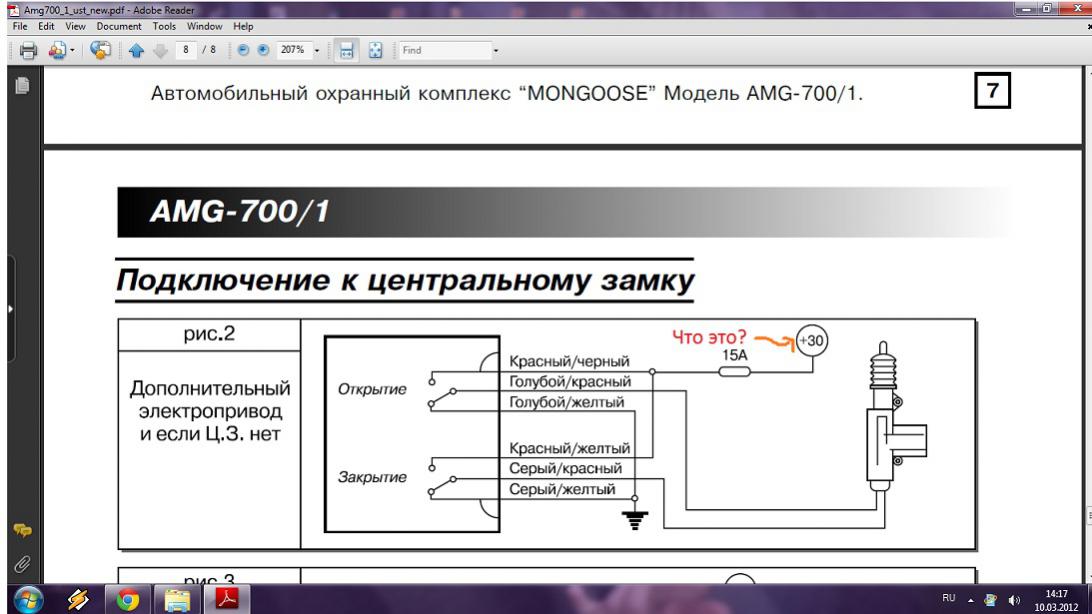The image size is (1092, 614).
Task: Click the RU language indicator in the tray
Action: tap(948, 598)
